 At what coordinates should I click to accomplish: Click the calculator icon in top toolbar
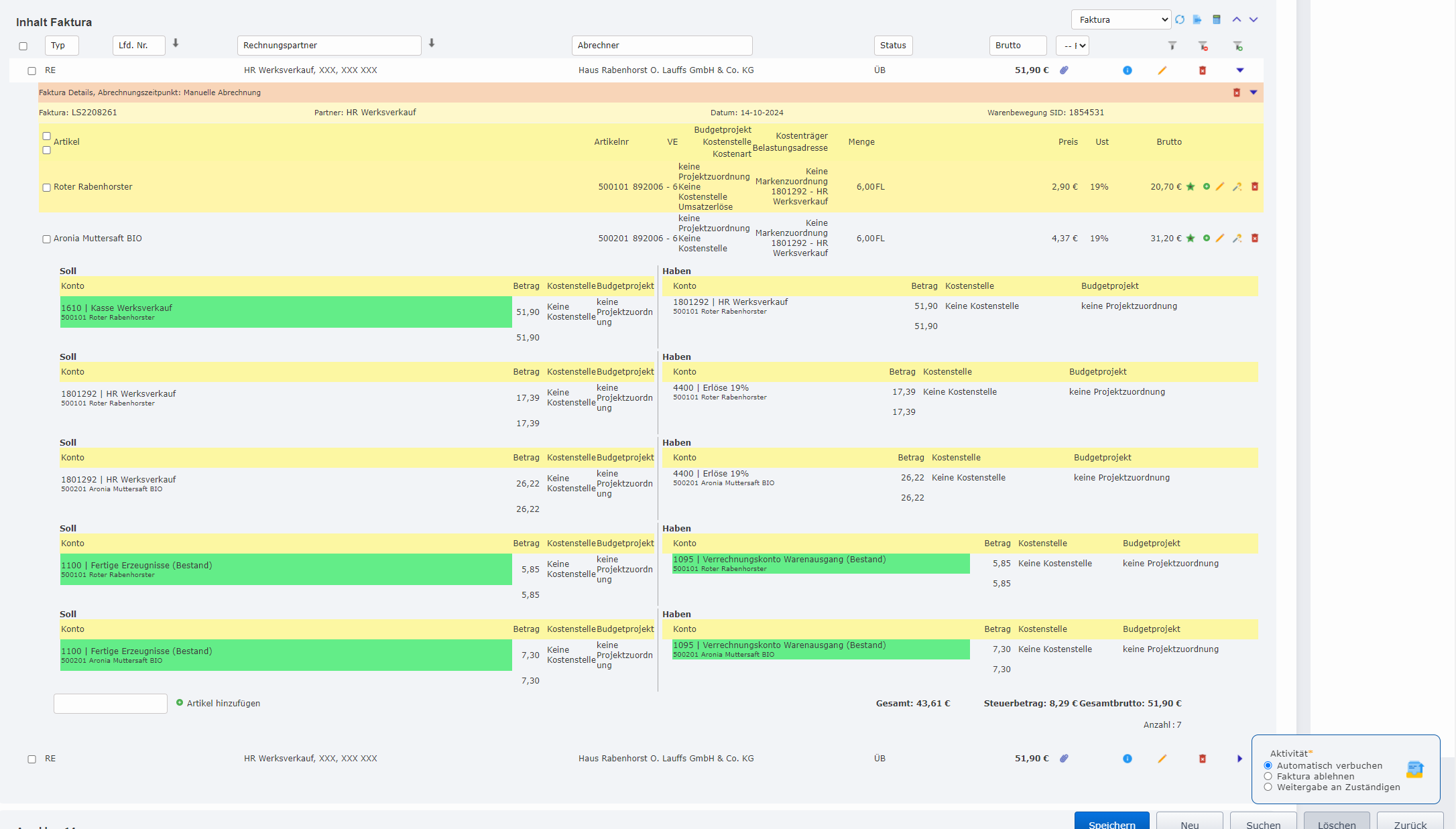pos(1217,19)
